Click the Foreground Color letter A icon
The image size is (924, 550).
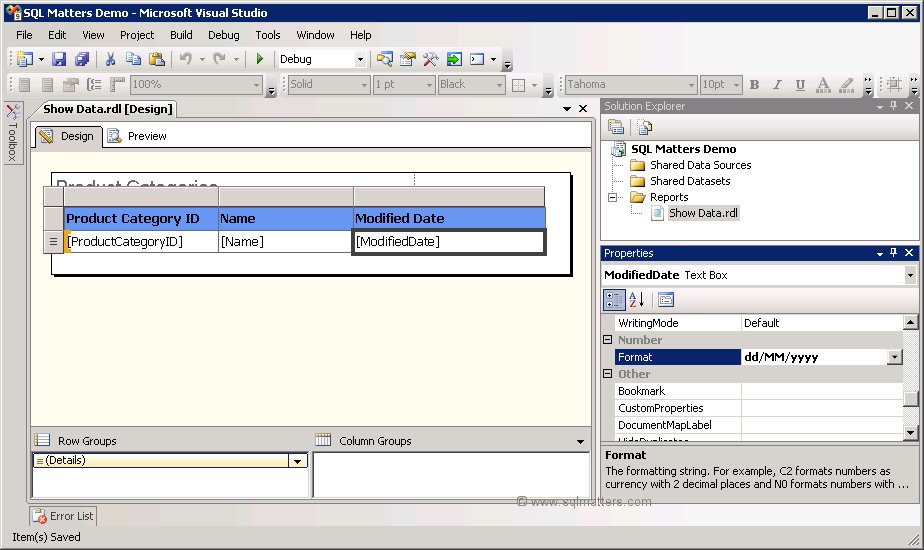(823, 85)
